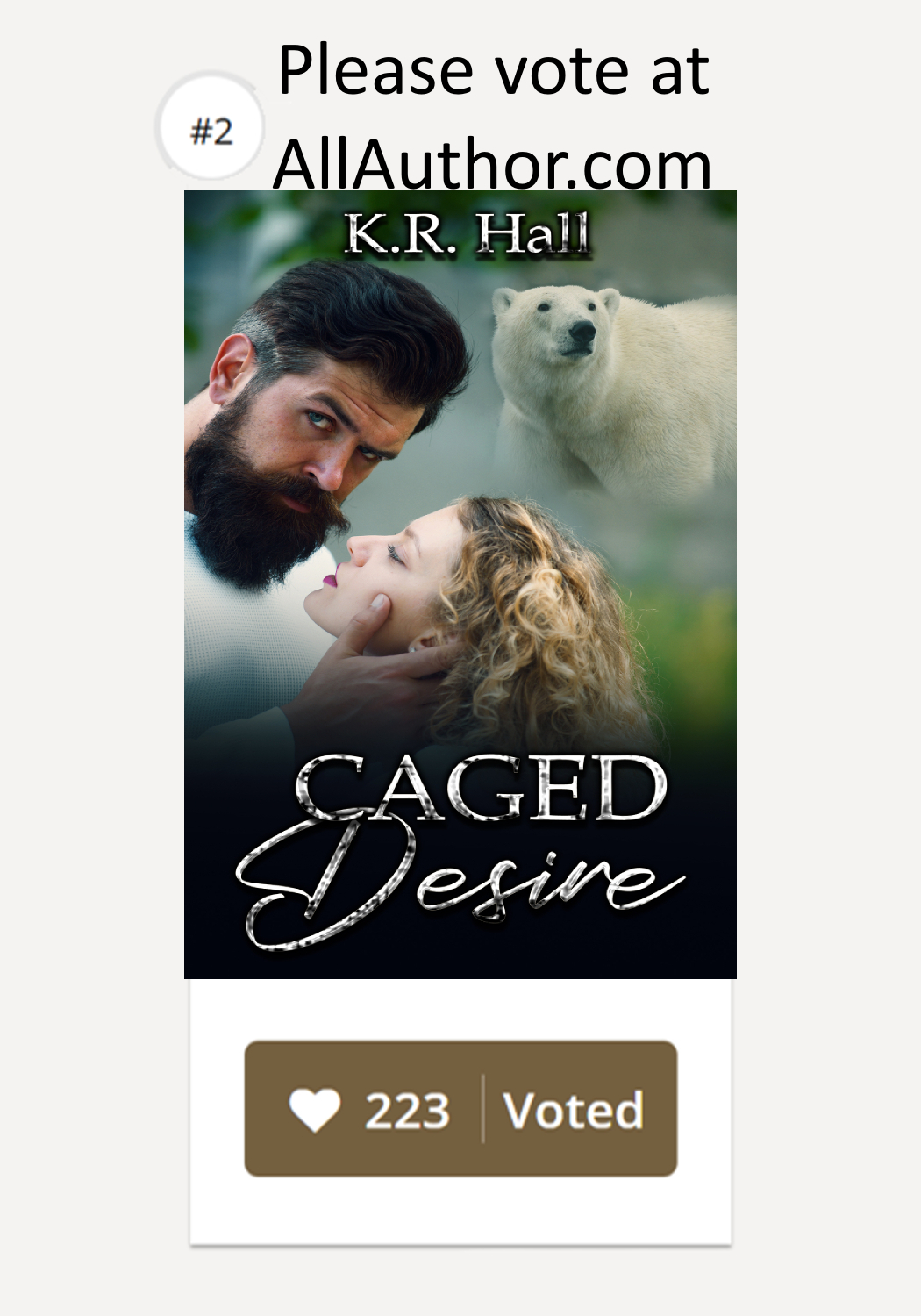The image size is (921, 1316).
Task: Click the divider line in the vote button
Action: click(x=483, y=1109)
